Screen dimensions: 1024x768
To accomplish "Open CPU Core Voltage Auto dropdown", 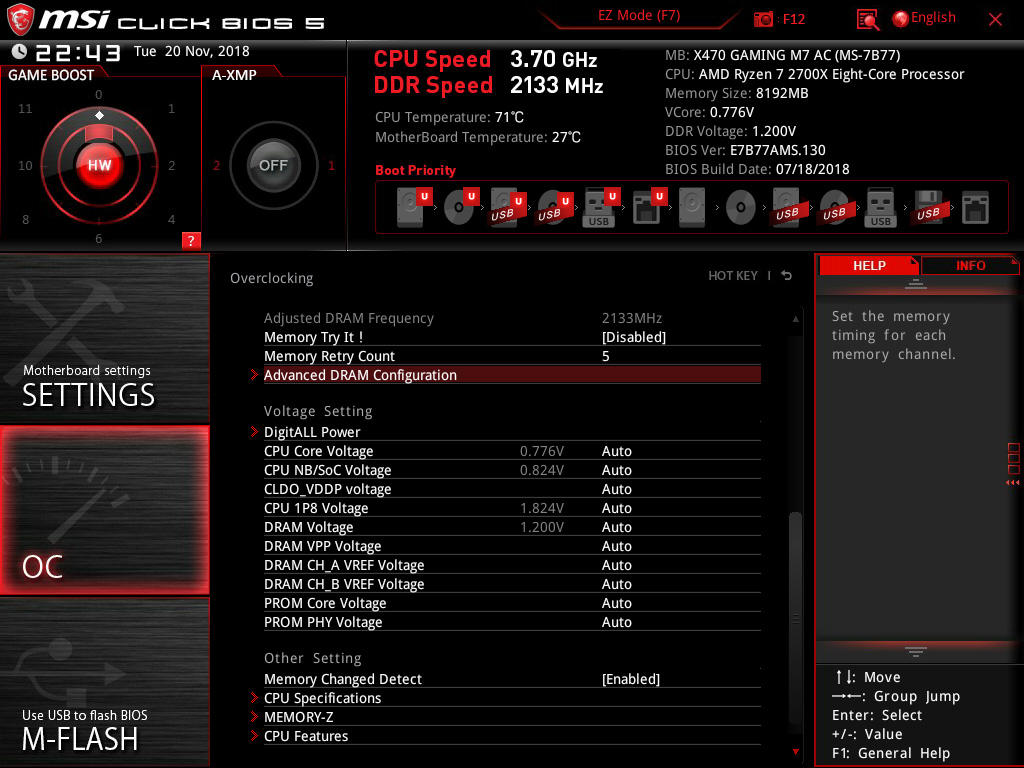I will pos(616,451).
